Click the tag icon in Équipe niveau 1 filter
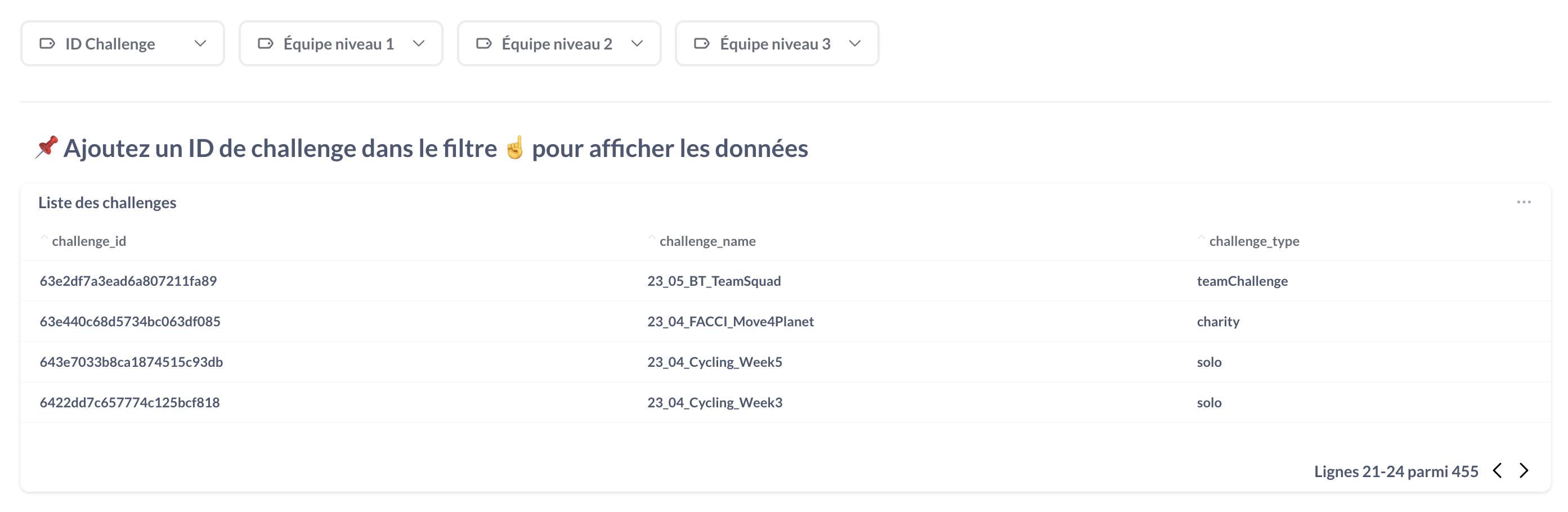The height and width of the screenshot is (512, 1568). (x=266, y=44)
